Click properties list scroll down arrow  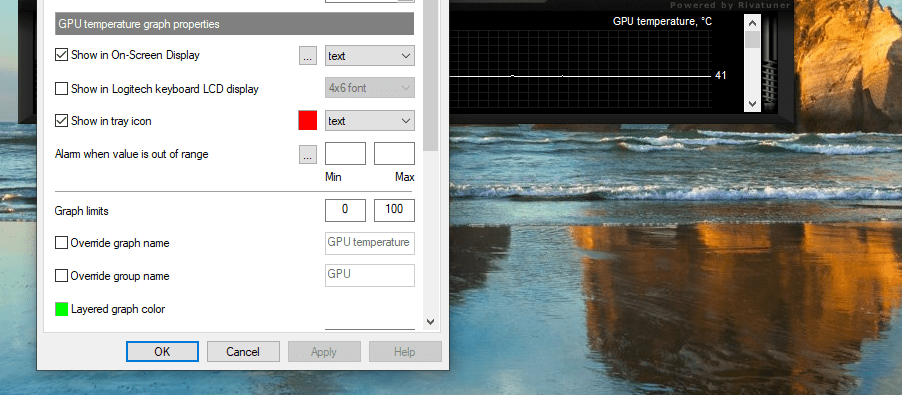click(430, 322)
